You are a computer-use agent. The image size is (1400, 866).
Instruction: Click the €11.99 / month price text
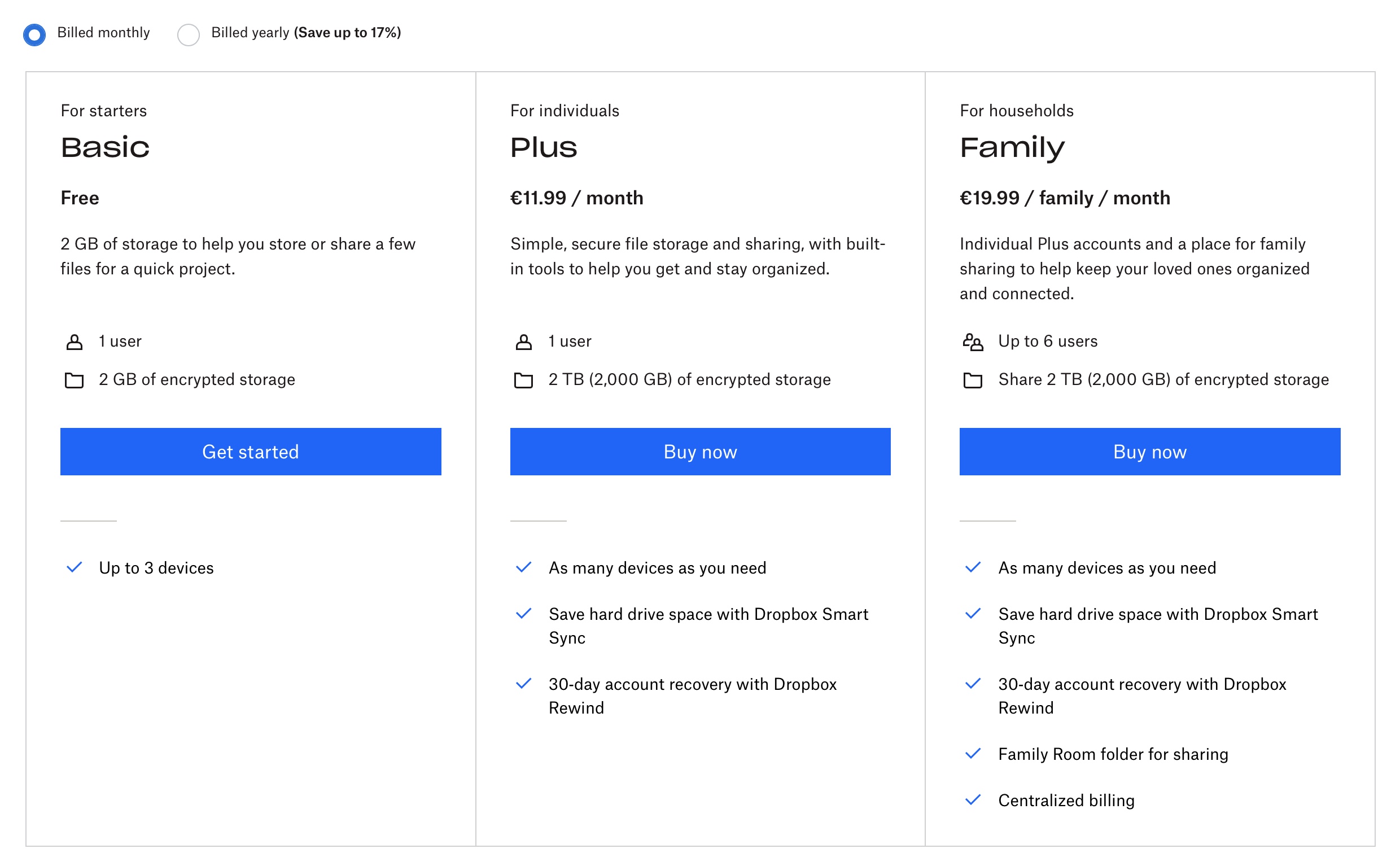(x=576, y=198)
